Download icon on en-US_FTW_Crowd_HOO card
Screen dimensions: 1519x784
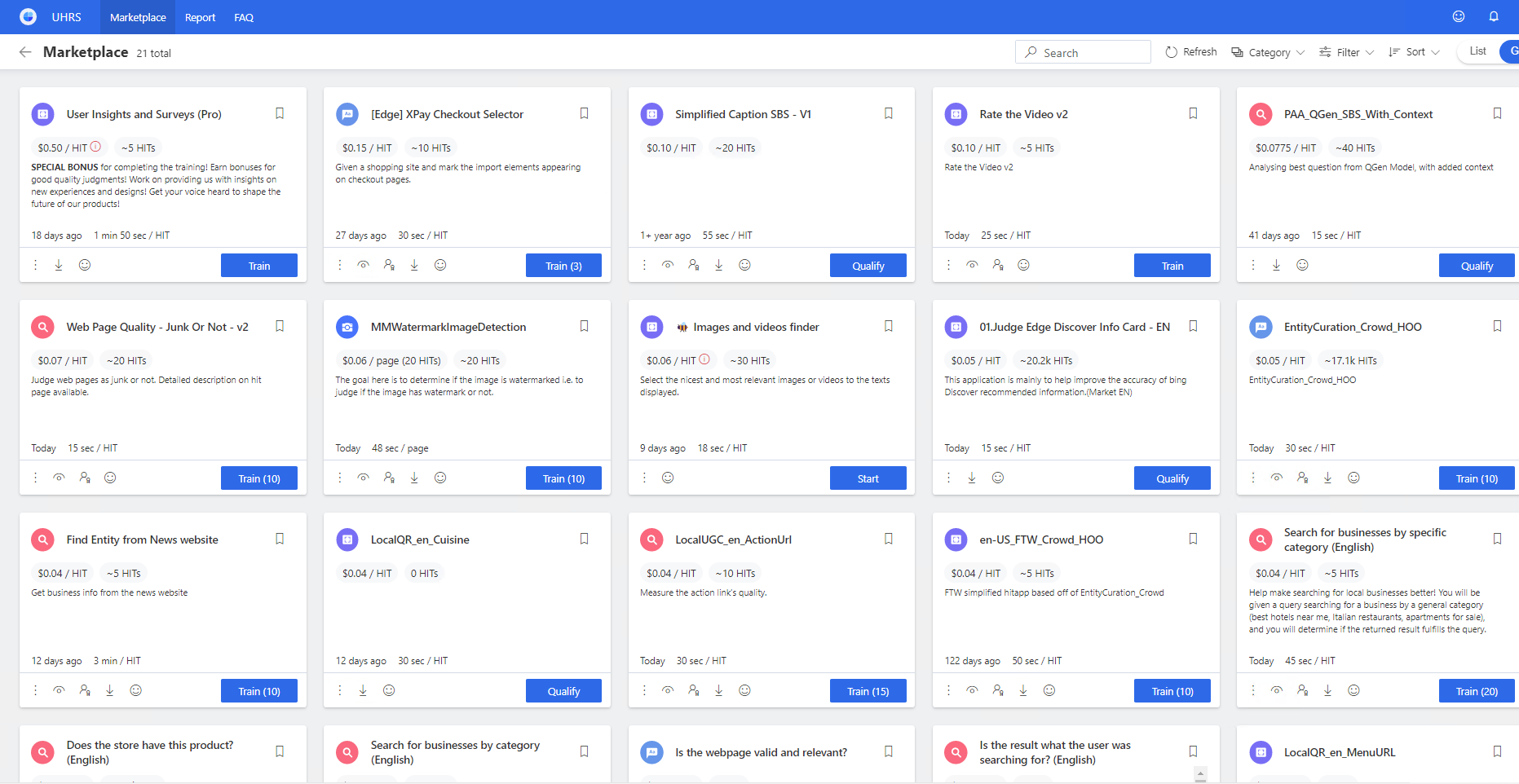click(x=1023, y=690)
